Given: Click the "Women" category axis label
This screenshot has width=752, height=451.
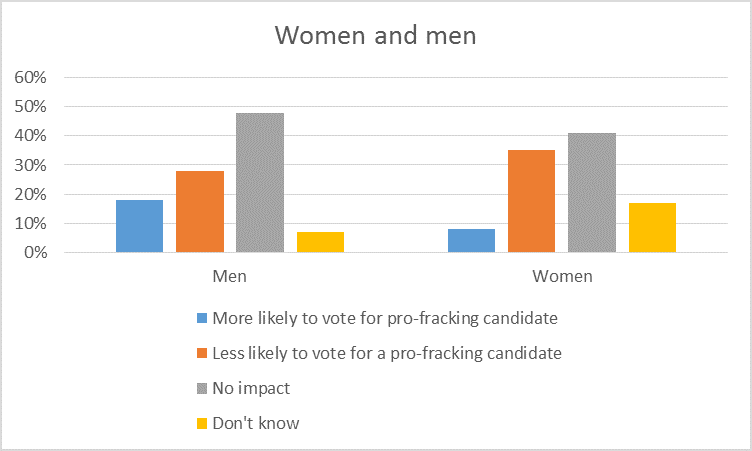Looking at the screenshot, I should (561, 275).
